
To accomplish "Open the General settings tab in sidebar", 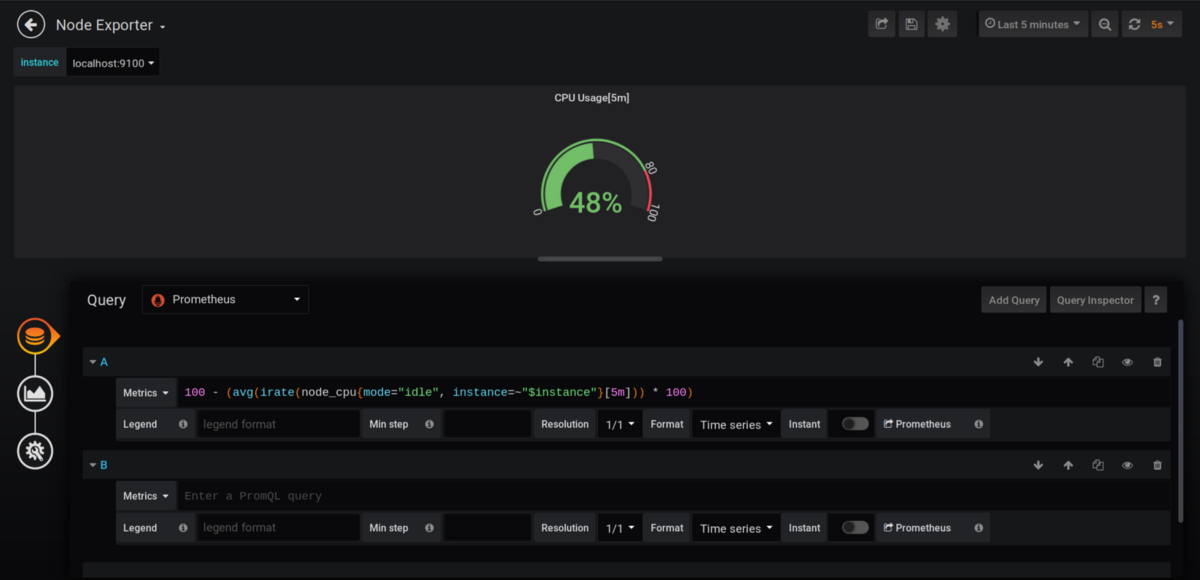I will 35,451.
